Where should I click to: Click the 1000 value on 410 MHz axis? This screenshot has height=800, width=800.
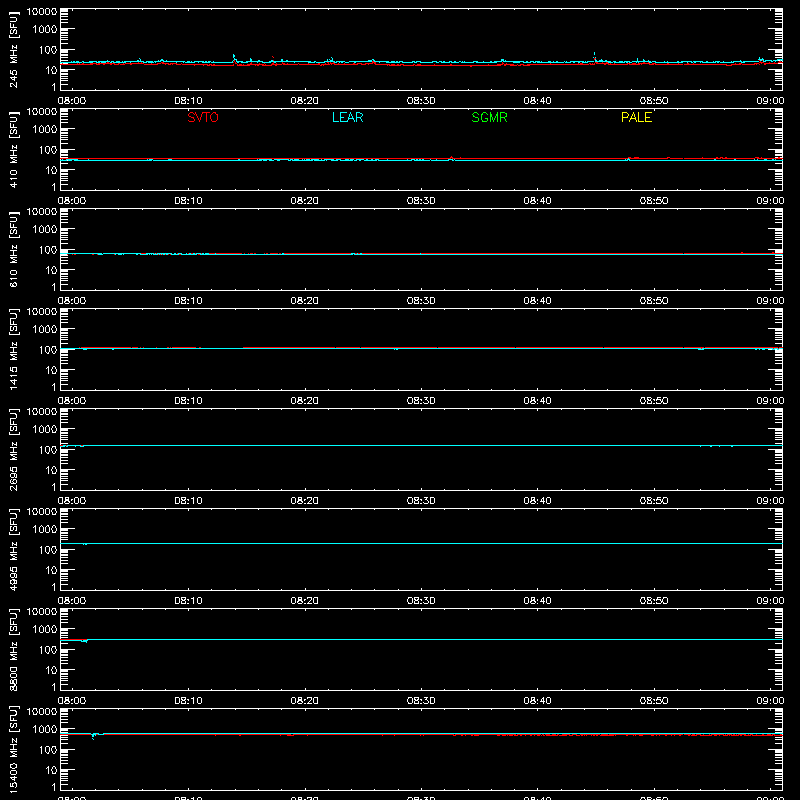[45, 130]
